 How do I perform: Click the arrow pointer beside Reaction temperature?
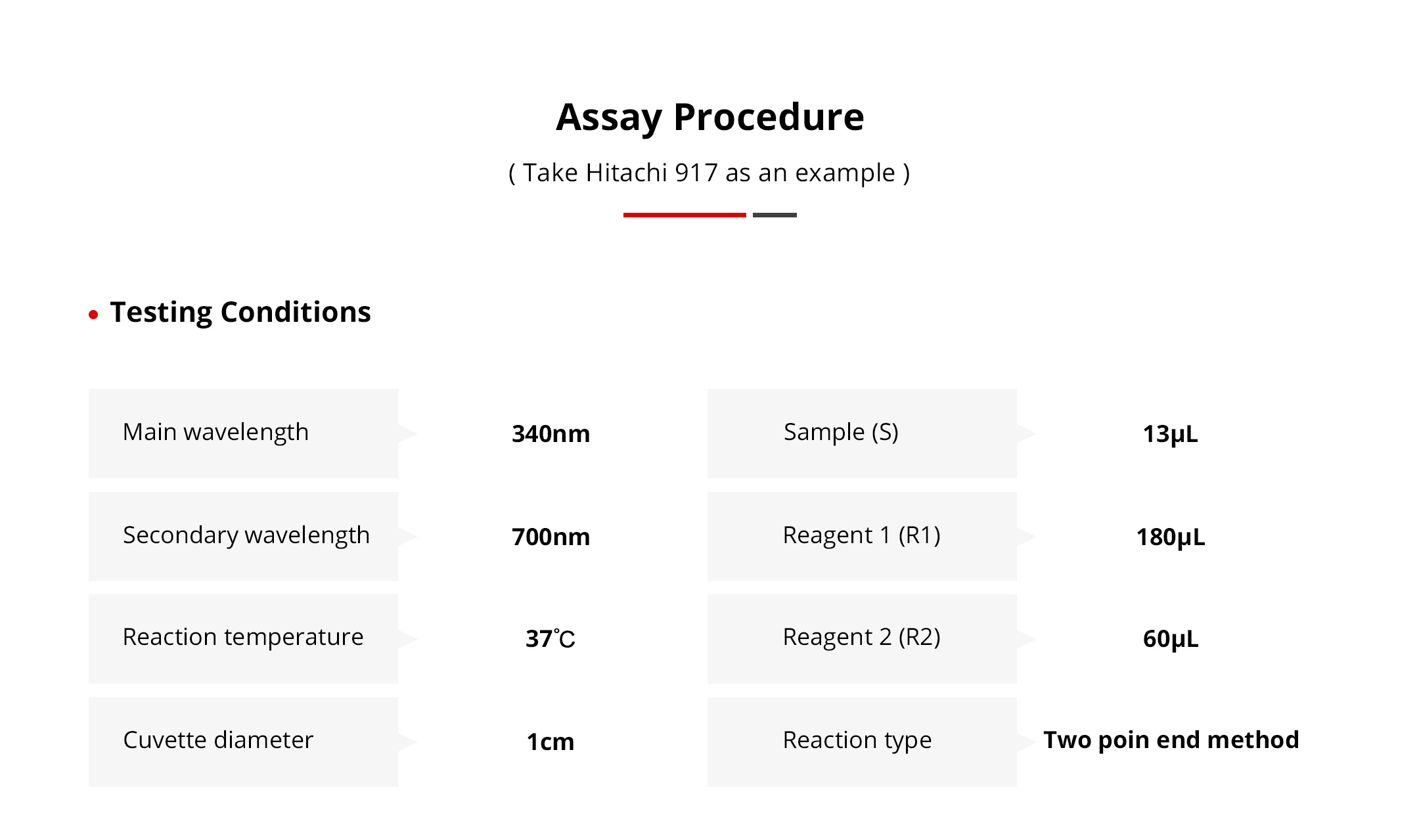[407, 639]
